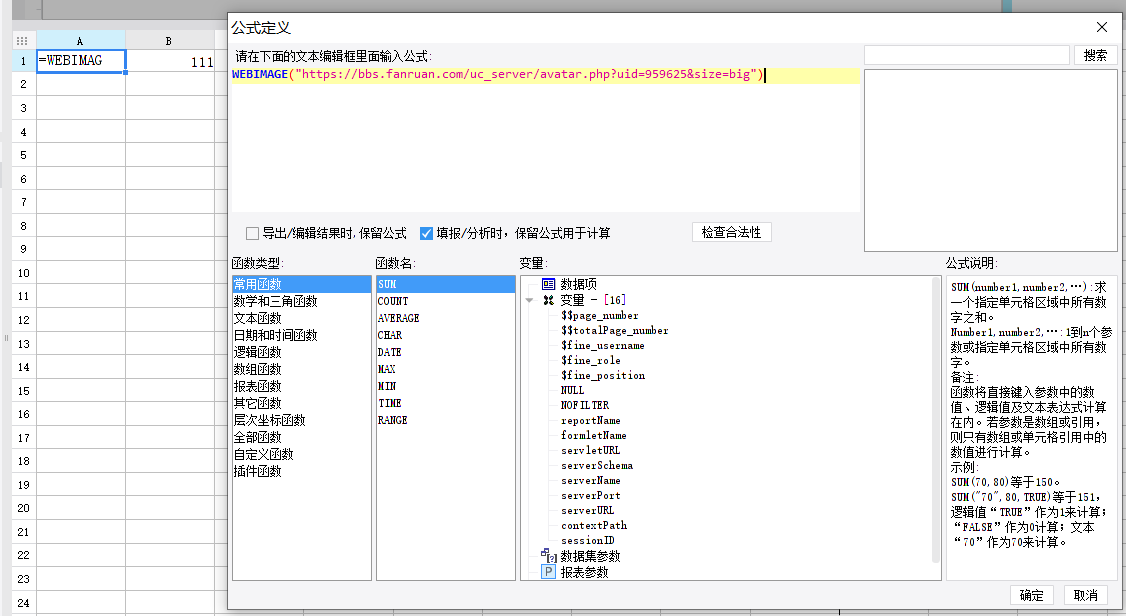Cancel with the 取消 button

pos(1085,595)
